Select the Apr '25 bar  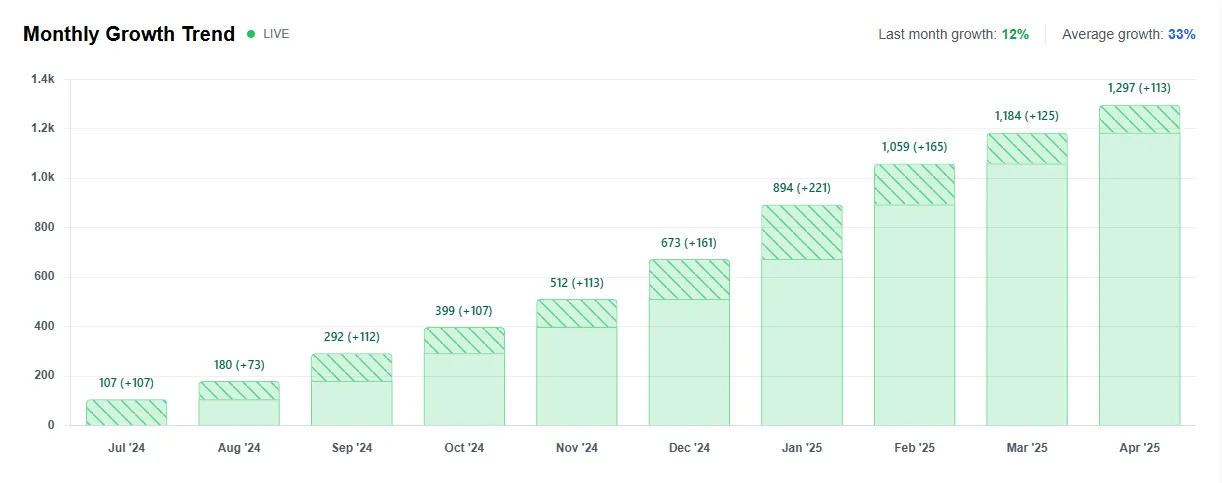pyautogui.click(x=1139, y=266)
